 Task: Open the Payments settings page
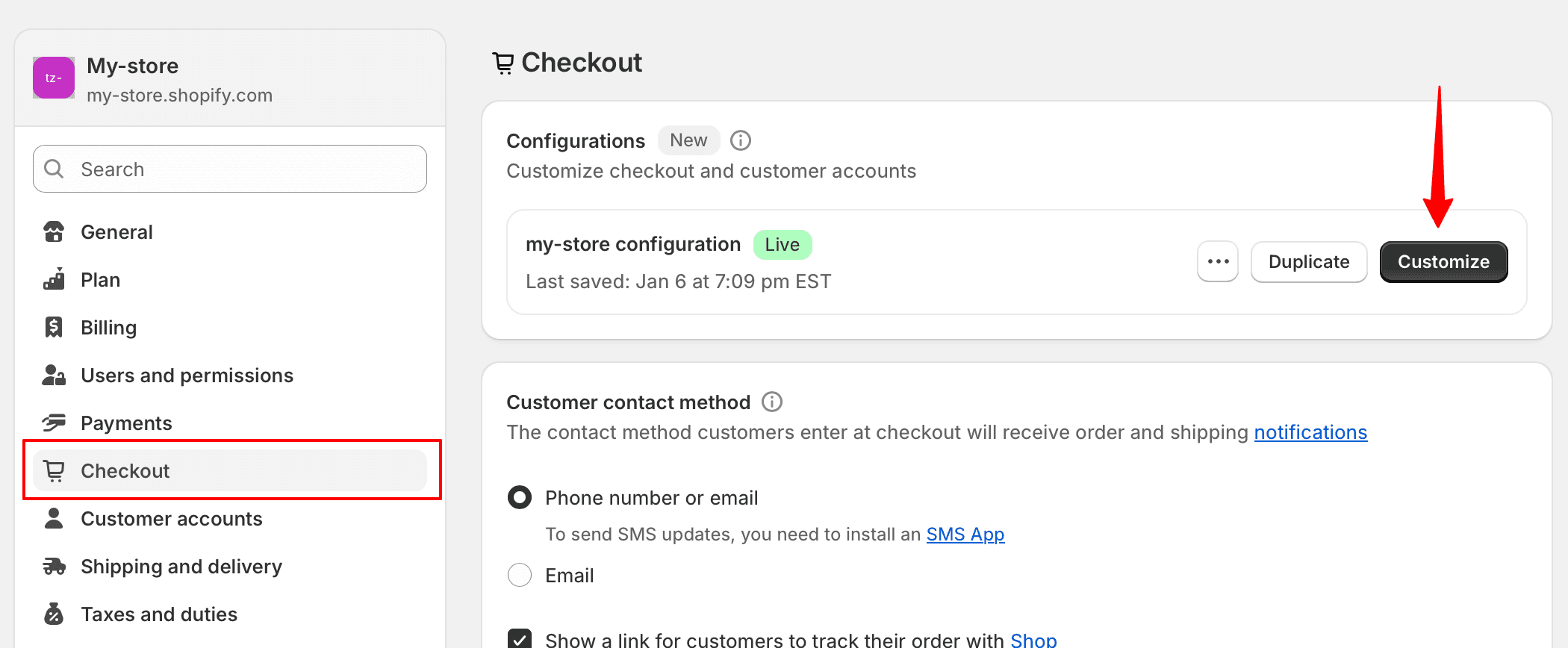coord(126,423)
